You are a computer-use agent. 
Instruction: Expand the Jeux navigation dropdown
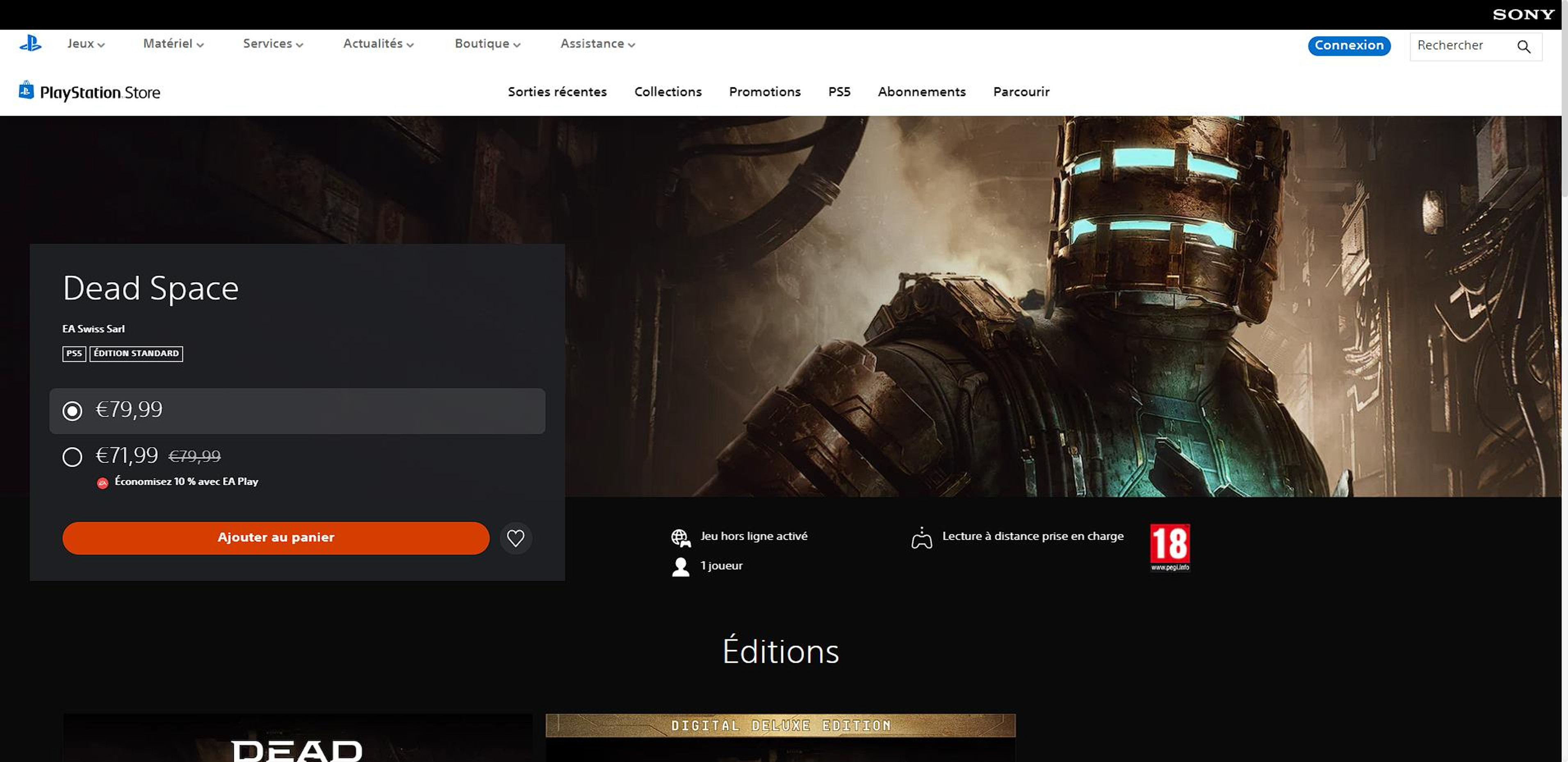pos(85,44)
